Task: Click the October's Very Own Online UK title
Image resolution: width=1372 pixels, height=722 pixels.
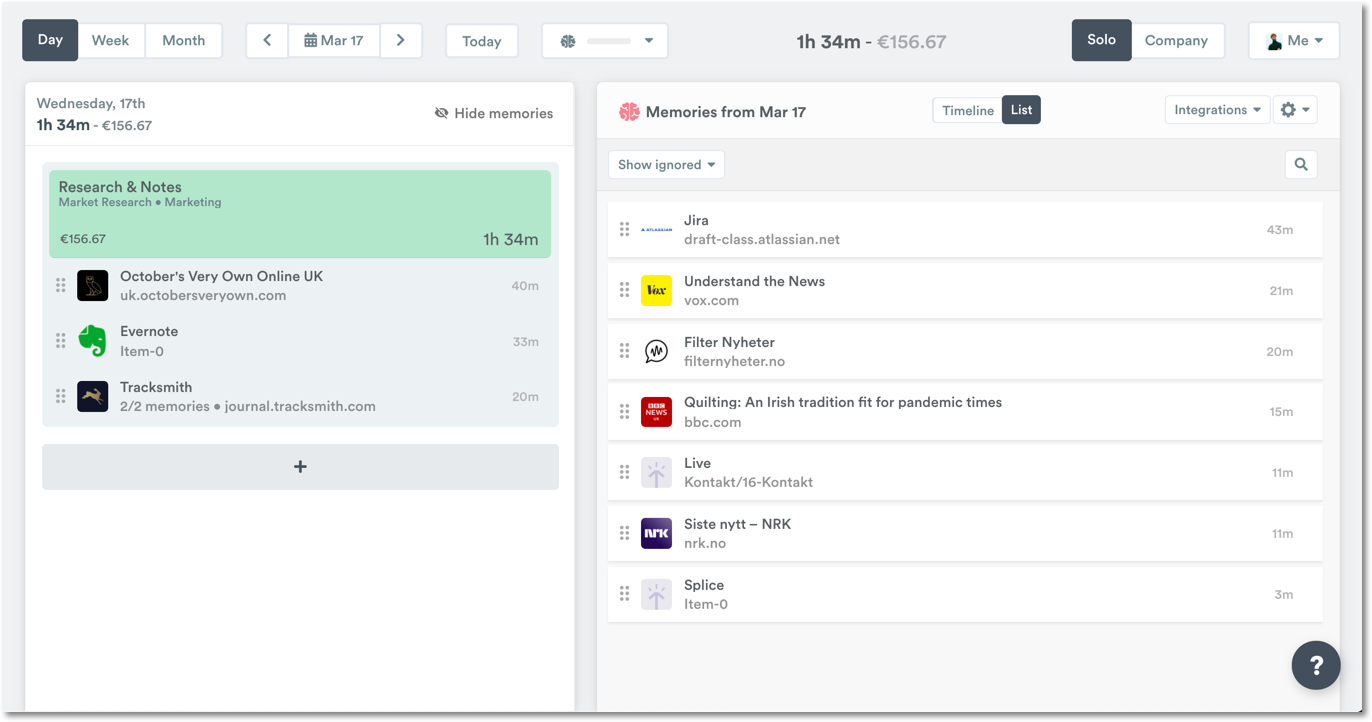Action: (x=221, y=276)
